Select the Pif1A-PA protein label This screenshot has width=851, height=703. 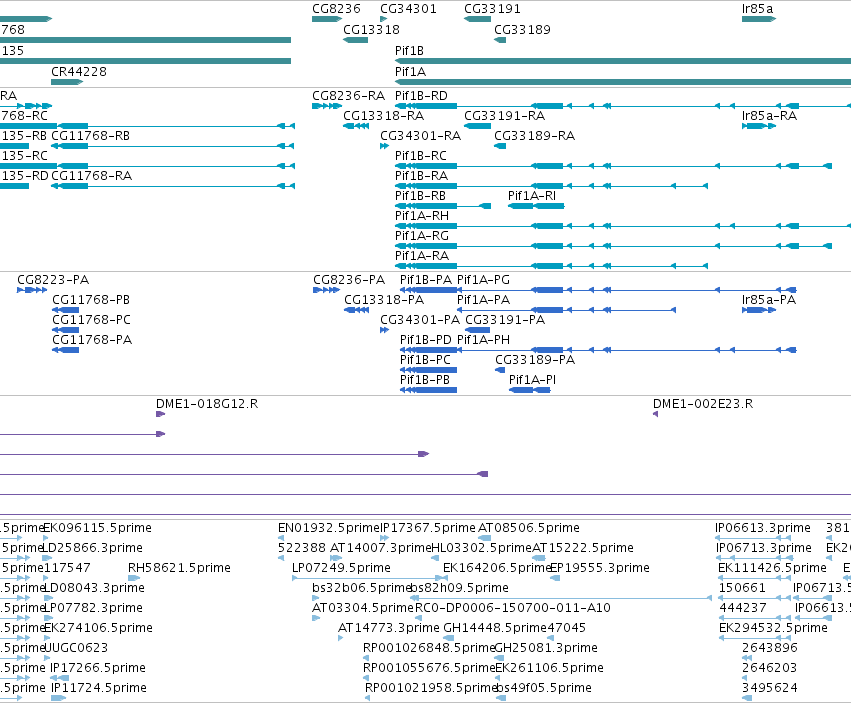[x=483, y=300]
